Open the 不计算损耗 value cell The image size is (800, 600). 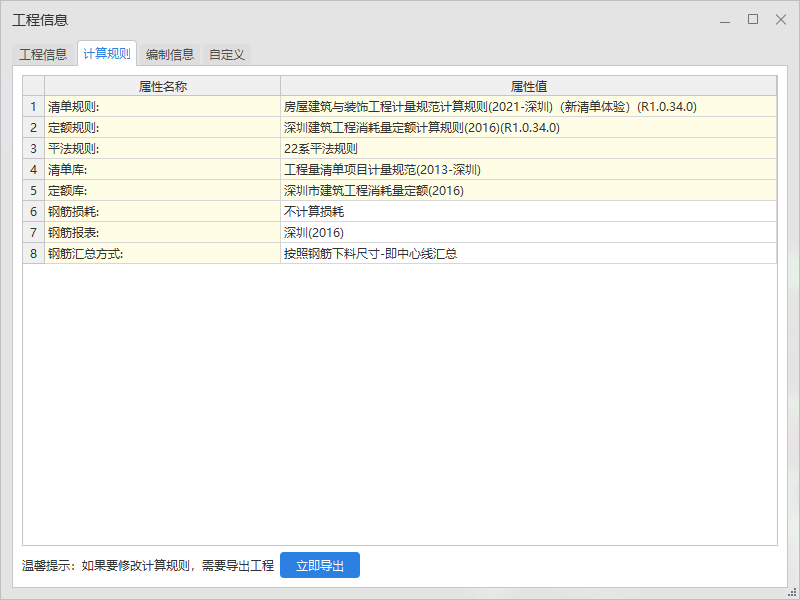[x=529, y=211]
